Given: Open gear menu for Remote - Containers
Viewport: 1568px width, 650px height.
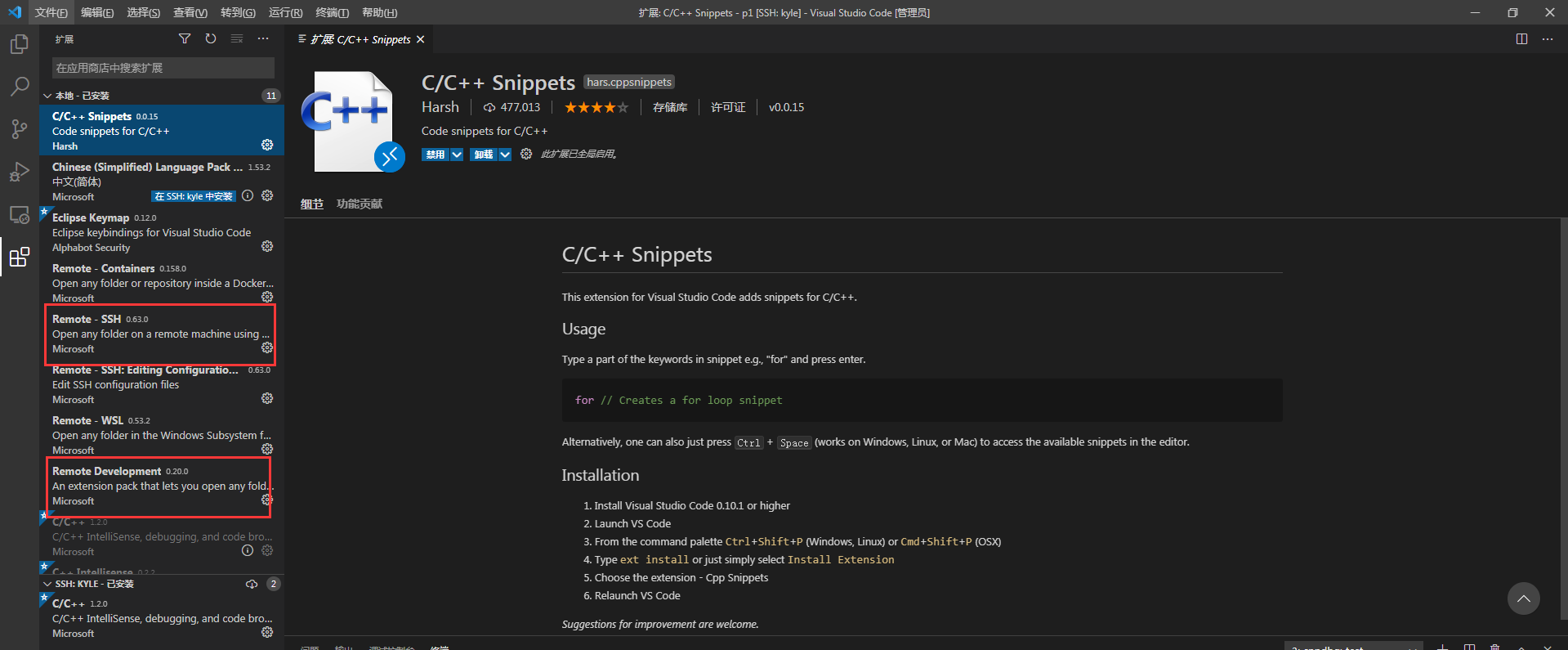Looking at the screenshot, I should click(x=267, y=297).
